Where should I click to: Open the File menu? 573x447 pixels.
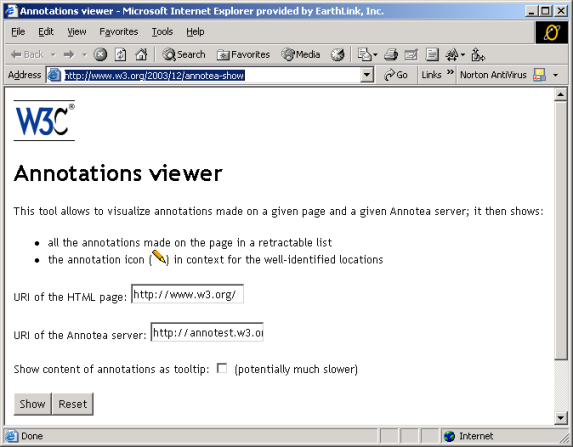click(x=18, y=32)
